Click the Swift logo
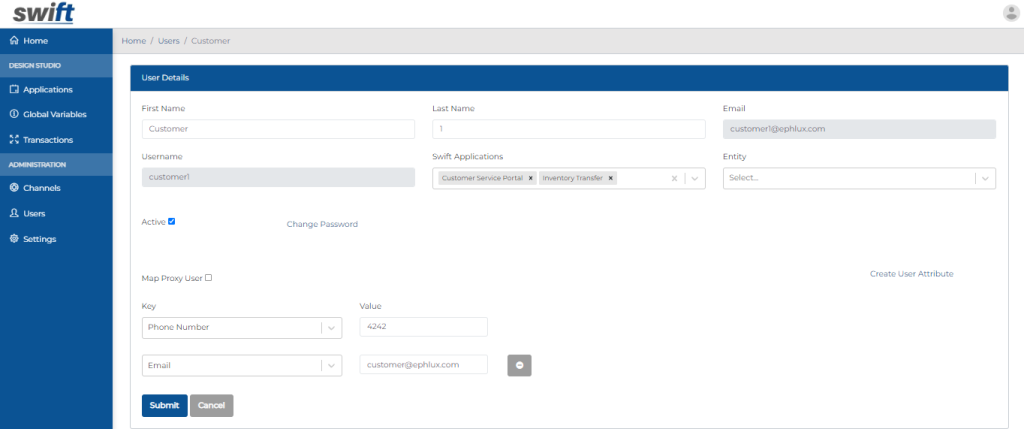The height and width of the screenshot is (429, 1024). pyautogui.click(x=43, y=13)
